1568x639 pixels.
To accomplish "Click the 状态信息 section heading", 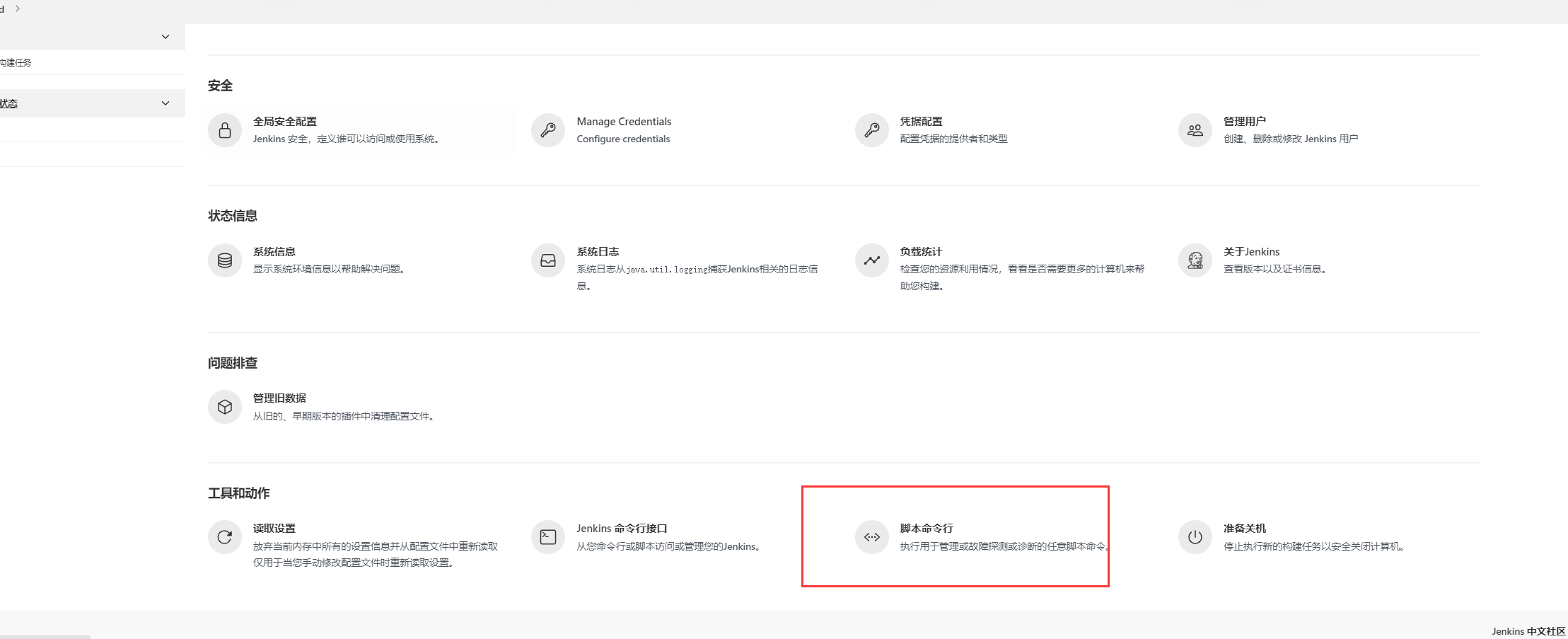I will point(233,216).
